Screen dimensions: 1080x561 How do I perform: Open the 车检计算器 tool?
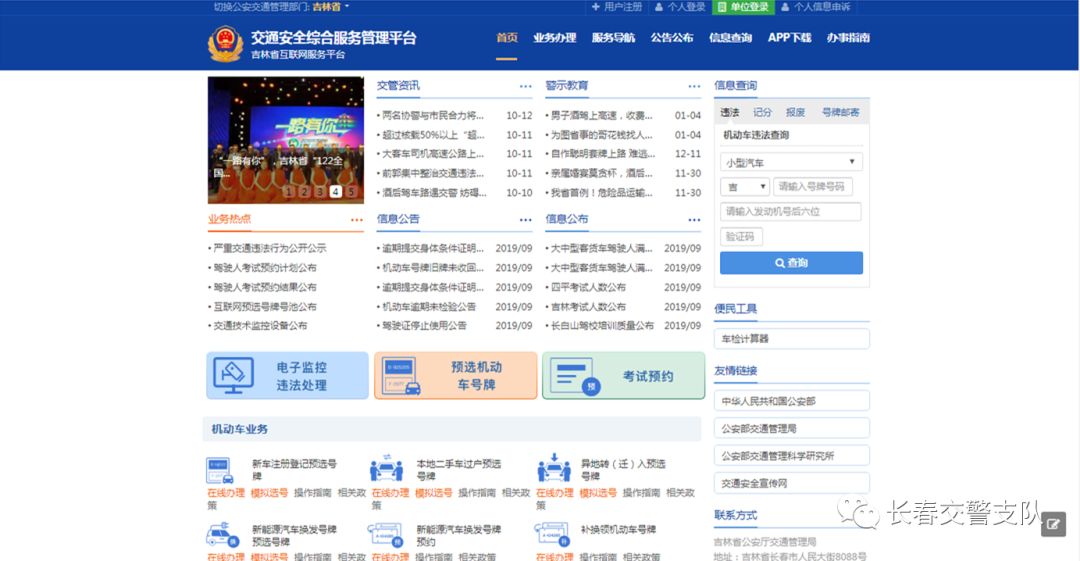[x=791, y=338]
